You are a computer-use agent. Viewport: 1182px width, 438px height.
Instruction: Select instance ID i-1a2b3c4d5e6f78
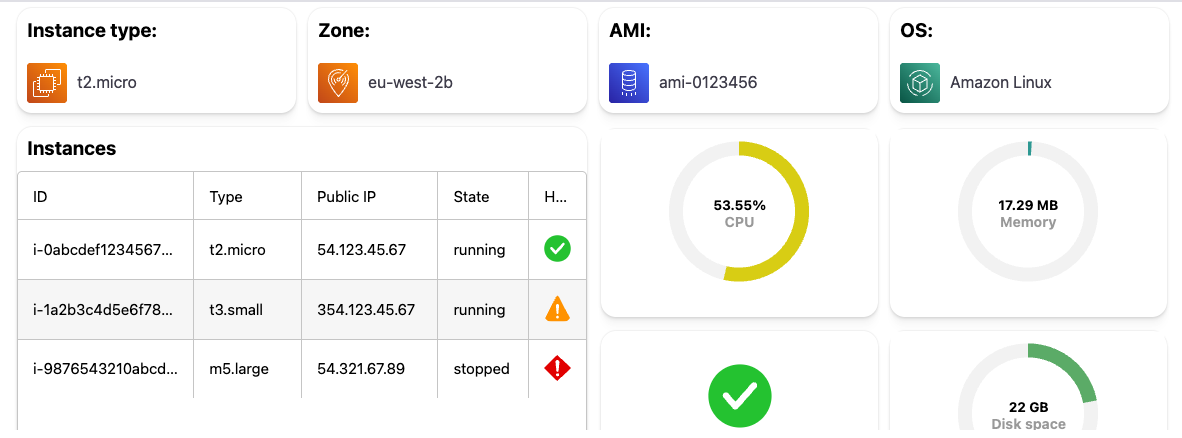pos(103,310)
